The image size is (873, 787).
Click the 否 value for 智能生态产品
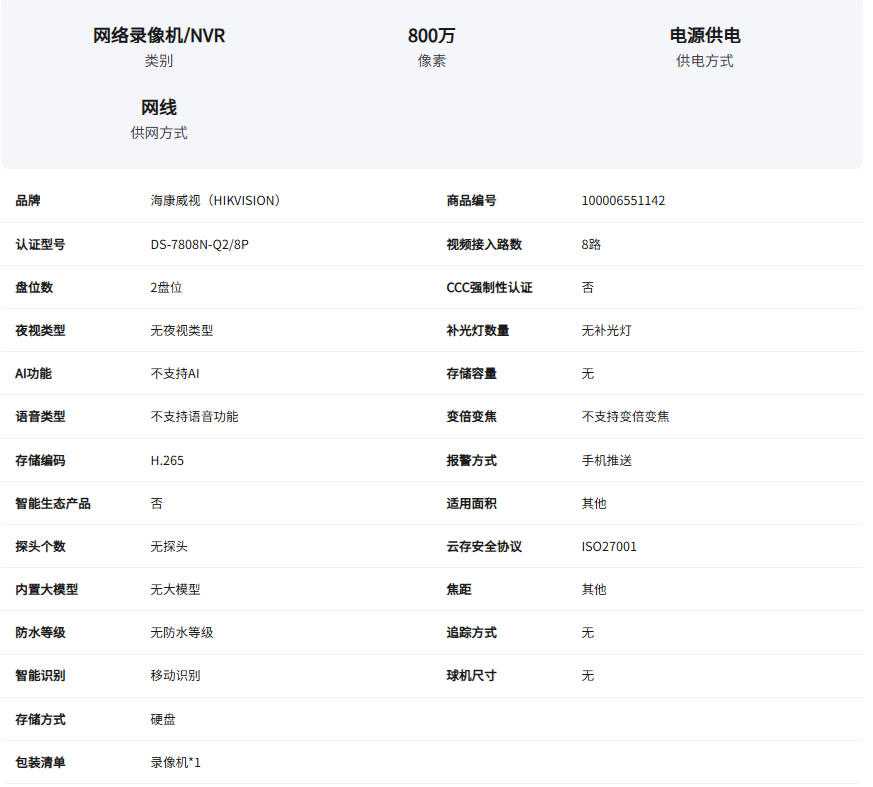click(x=156, y=503)
